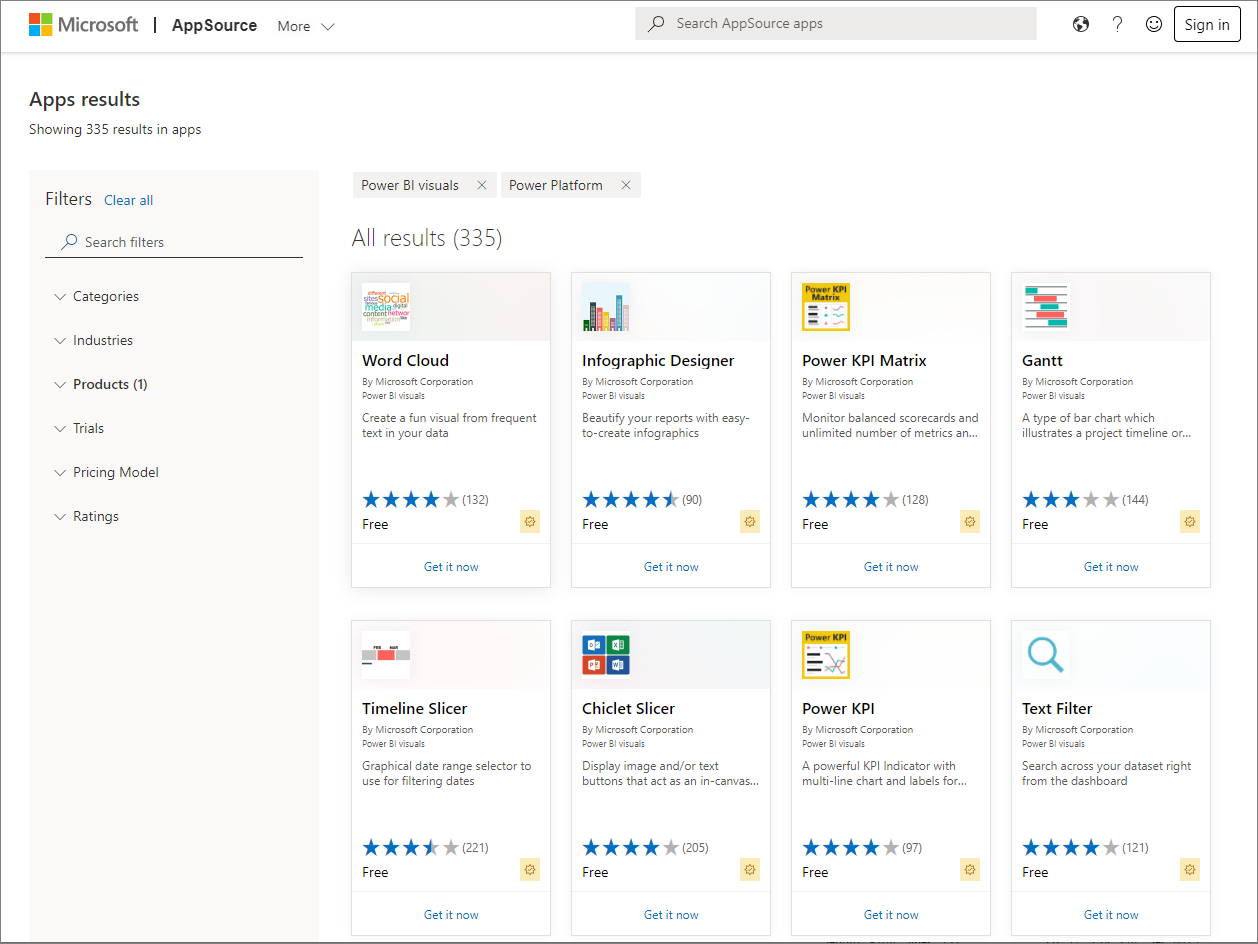Expand the Ratings filter section

98,516
